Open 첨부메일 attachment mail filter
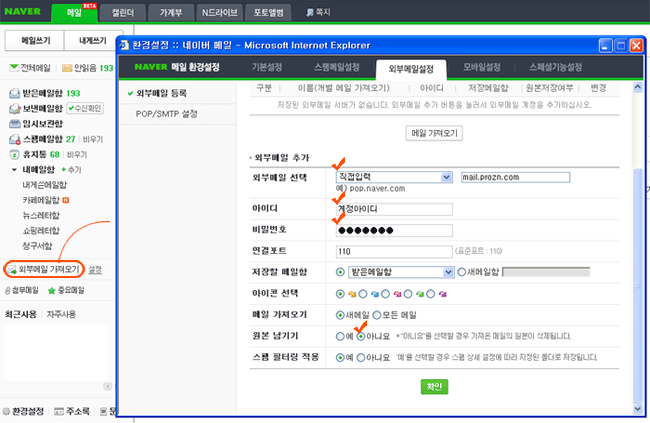Viewport: 650px width, 423px height. (22, 290)
